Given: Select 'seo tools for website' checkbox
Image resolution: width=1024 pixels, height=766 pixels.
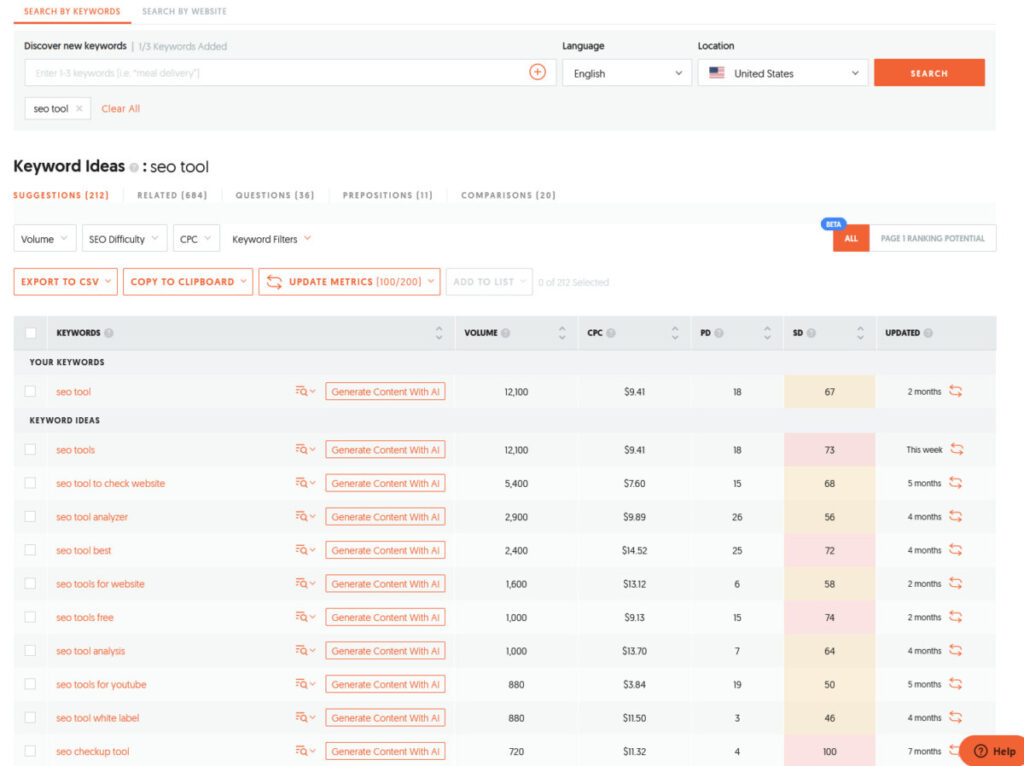Looking at the screenshot, I should (x=30, y=583).
